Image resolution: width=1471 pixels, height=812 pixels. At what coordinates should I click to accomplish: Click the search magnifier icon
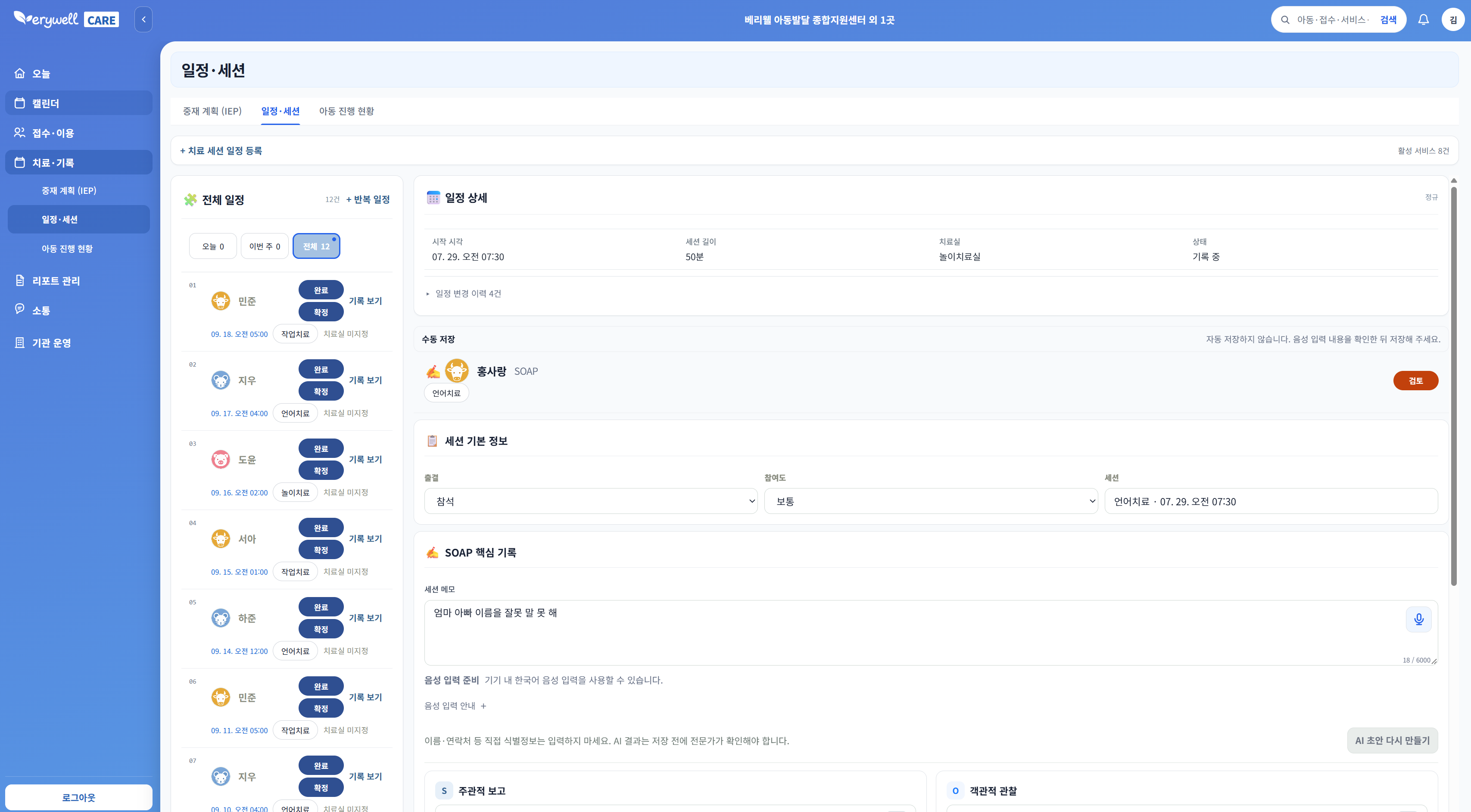(1285, 20)
